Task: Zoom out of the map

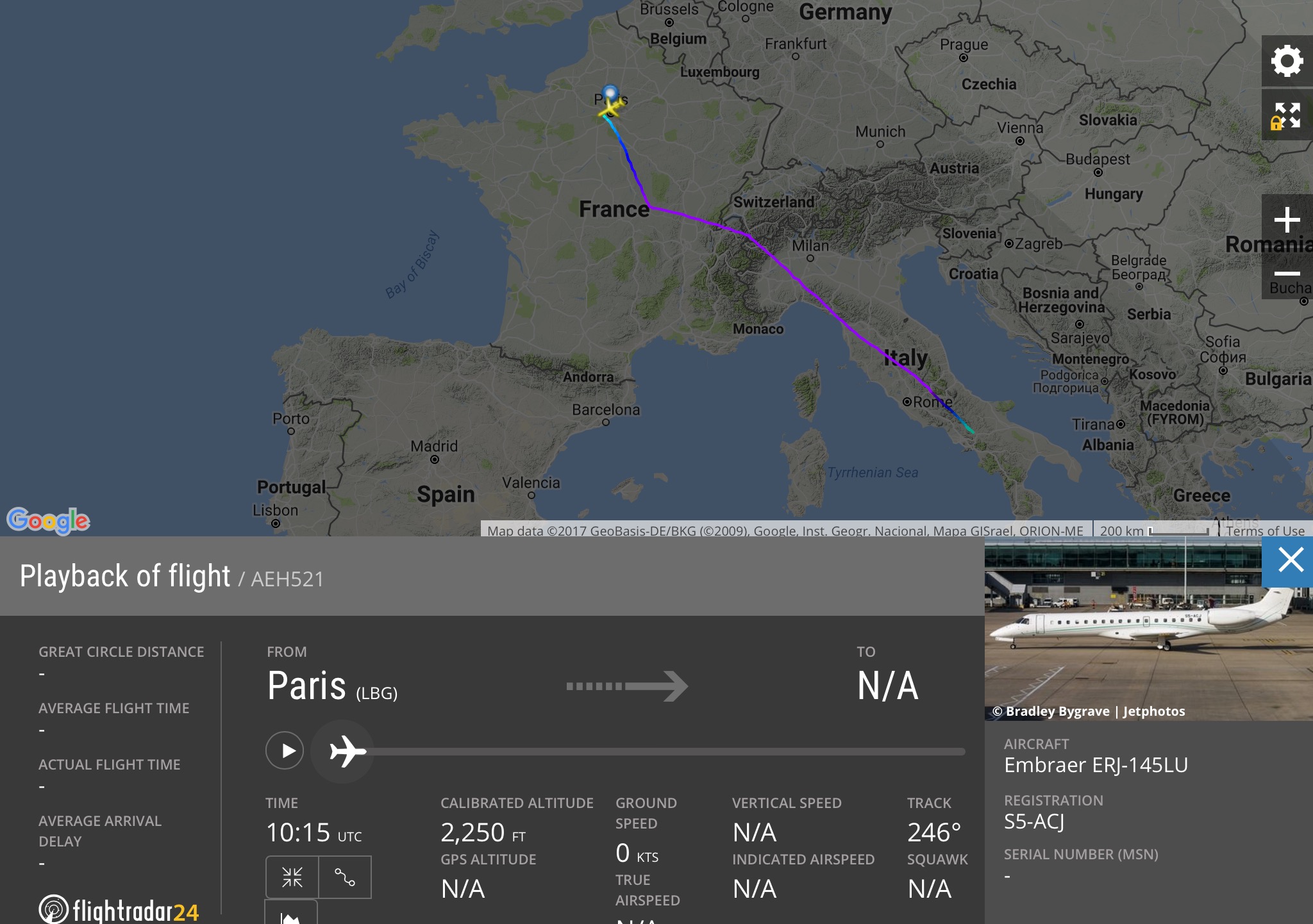Action: tap(1287, 274)
